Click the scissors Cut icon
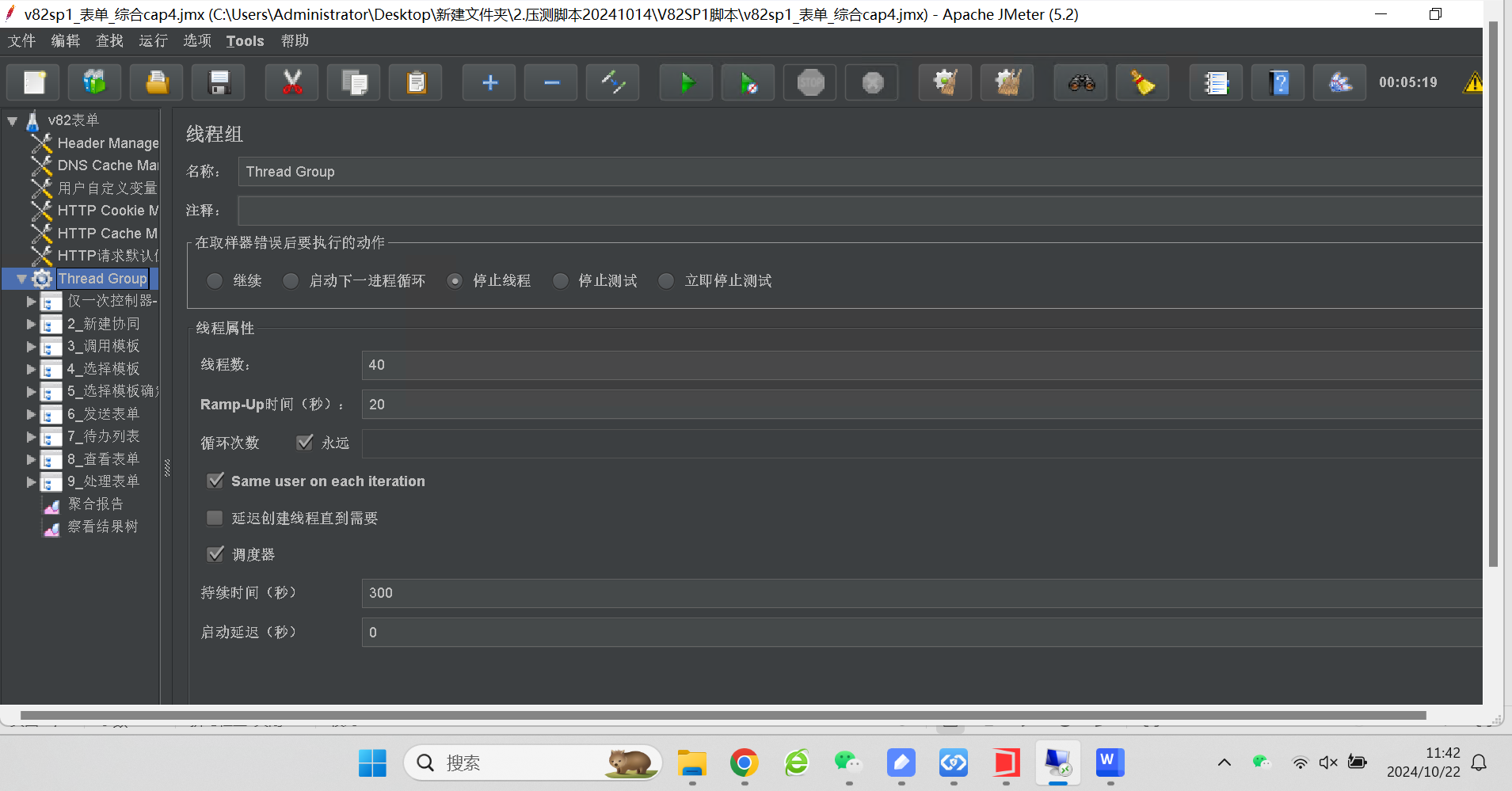1512x791 pixels. click(x=292, y=82)
